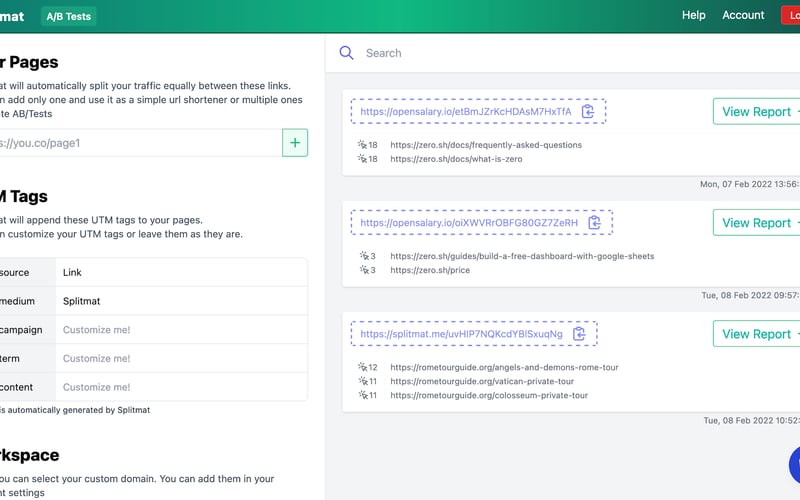Open short link splitmat.me/uvHIP7NQKcdYBlSxuqNg

pos(461,334)
